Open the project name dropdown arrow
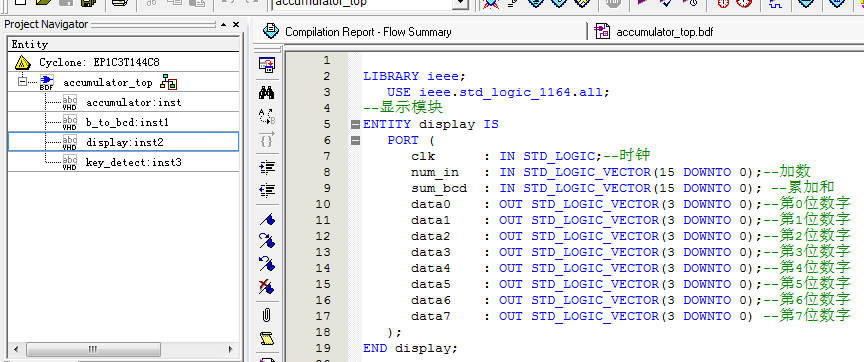The image size is (864, 362). [x=461, y=3]
